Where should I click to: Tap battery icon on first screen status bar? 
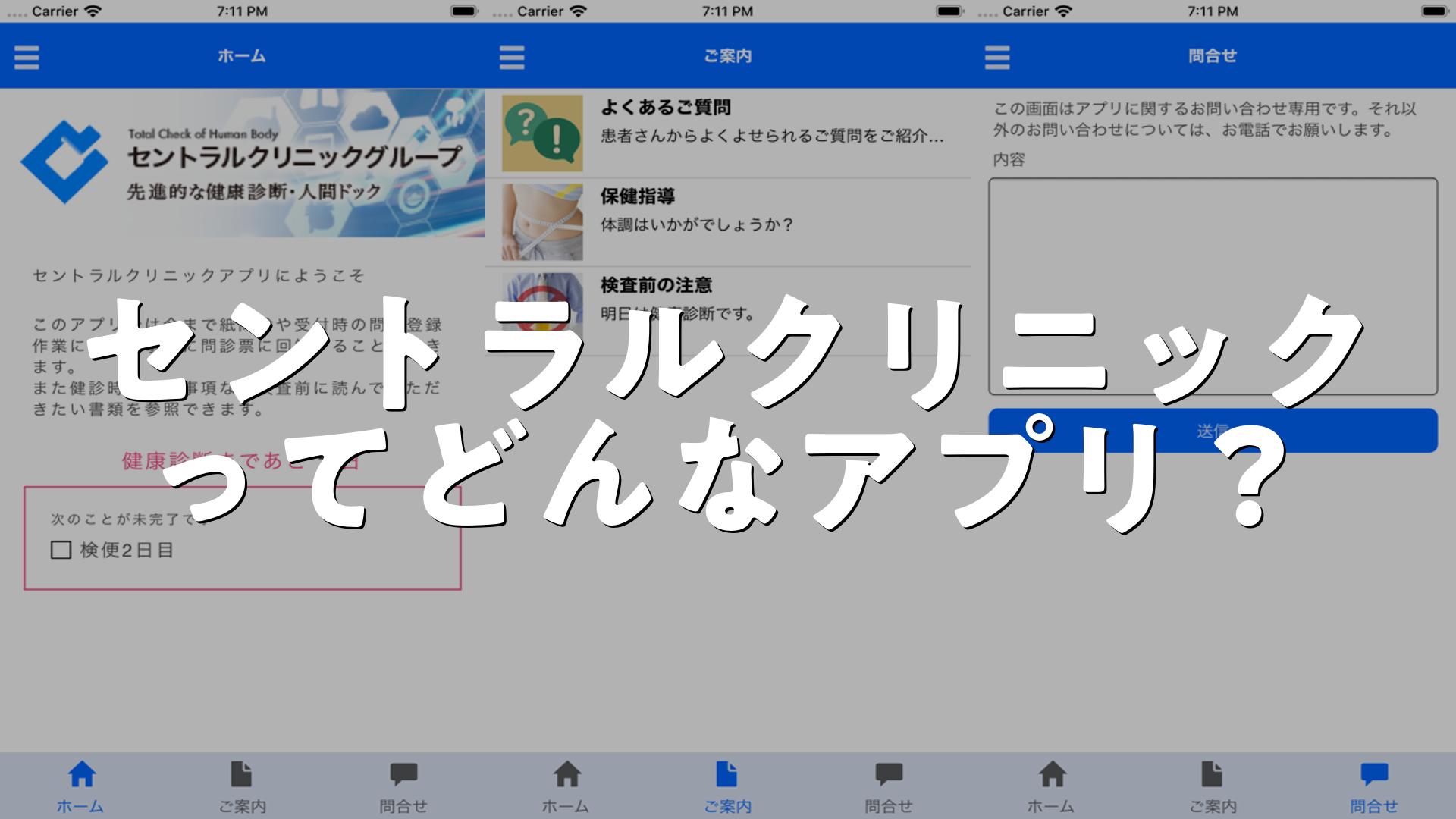click(x=463, y=11)
